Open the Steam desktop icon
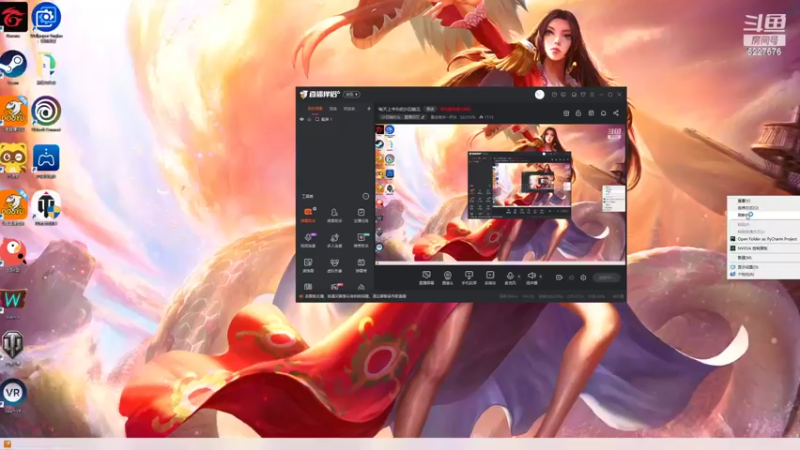800x450 pixels. [13, 67]
